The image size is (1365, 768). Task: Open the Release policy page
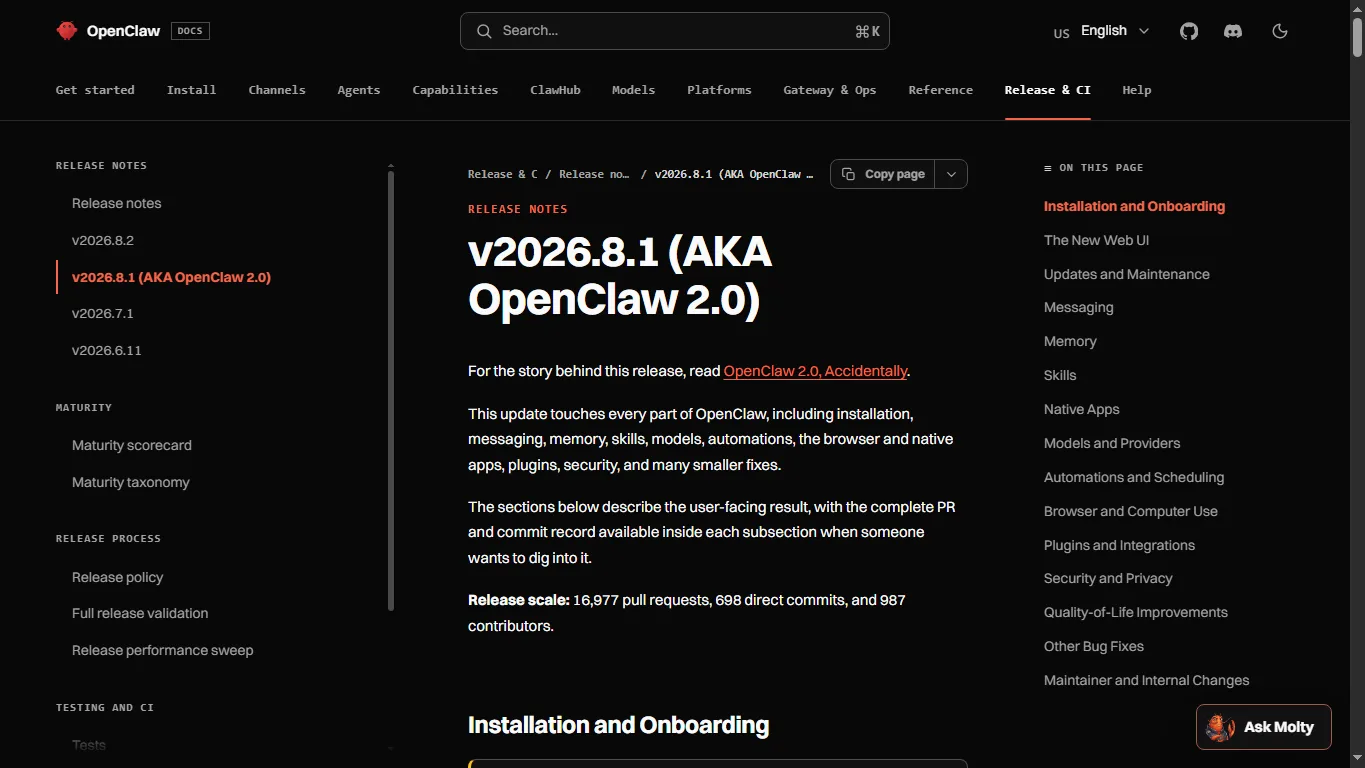pos(118,577)
